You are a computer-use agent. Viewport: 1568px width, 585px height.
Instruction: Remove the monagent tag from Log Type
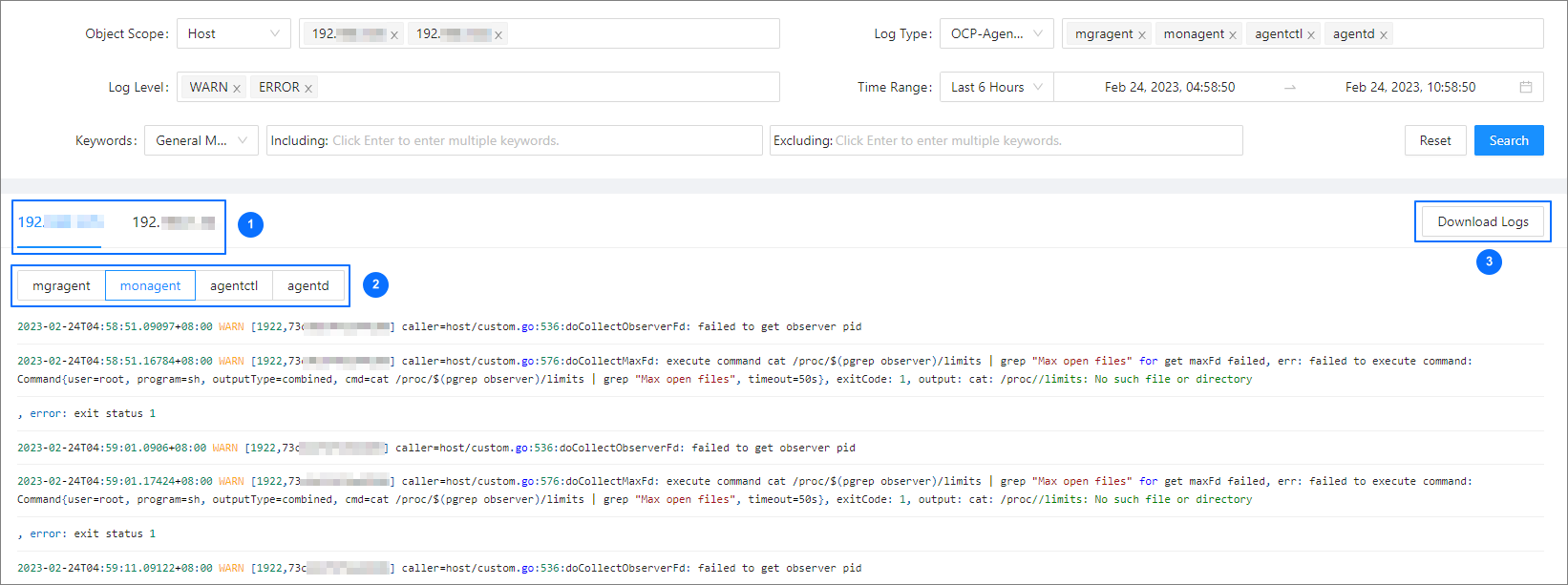click(x=1232, y=35)
